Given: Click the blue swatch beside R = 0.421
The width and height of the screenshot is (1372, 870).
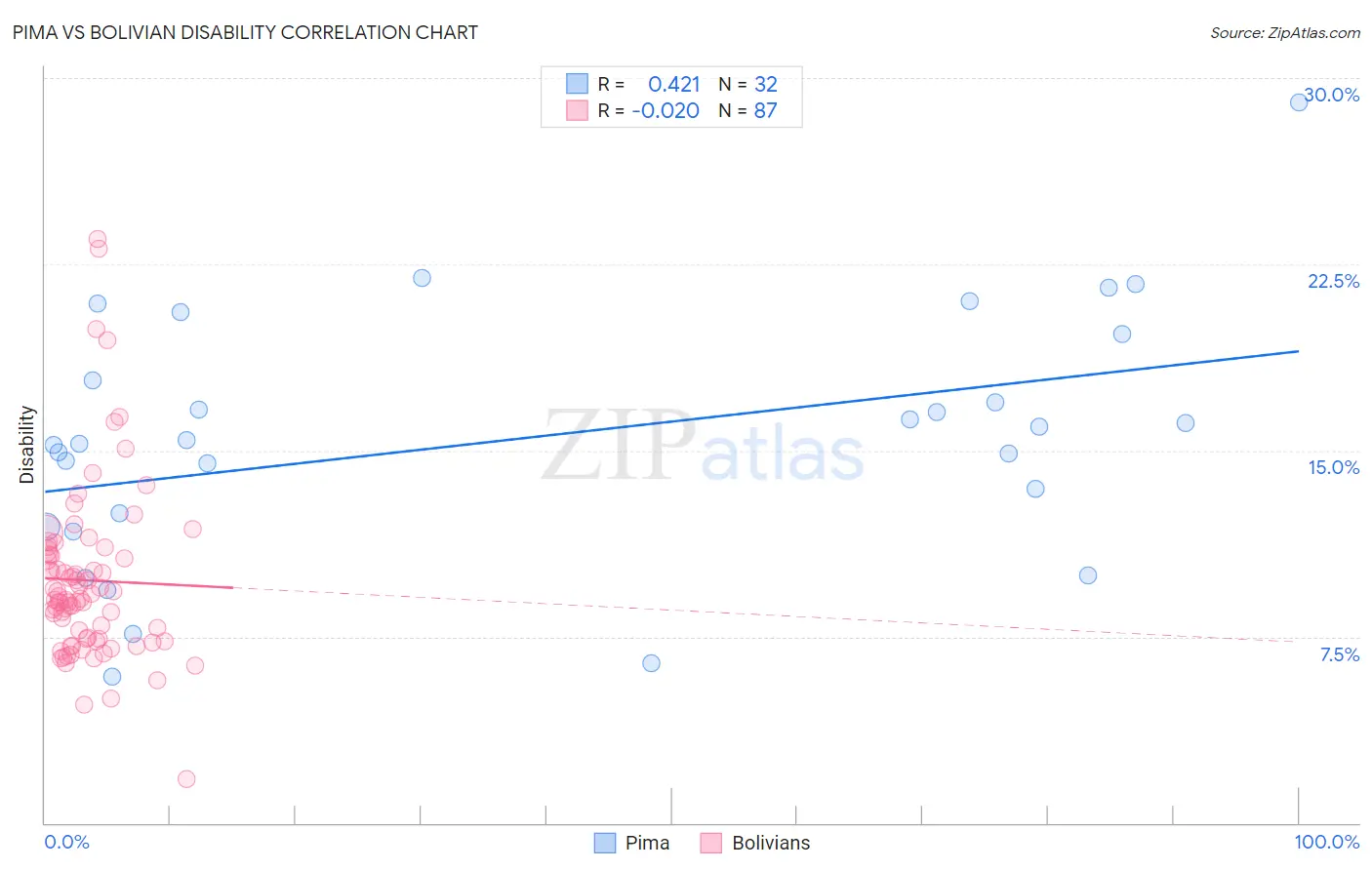Looking at the screenshot, I should (x=577, y=84).
